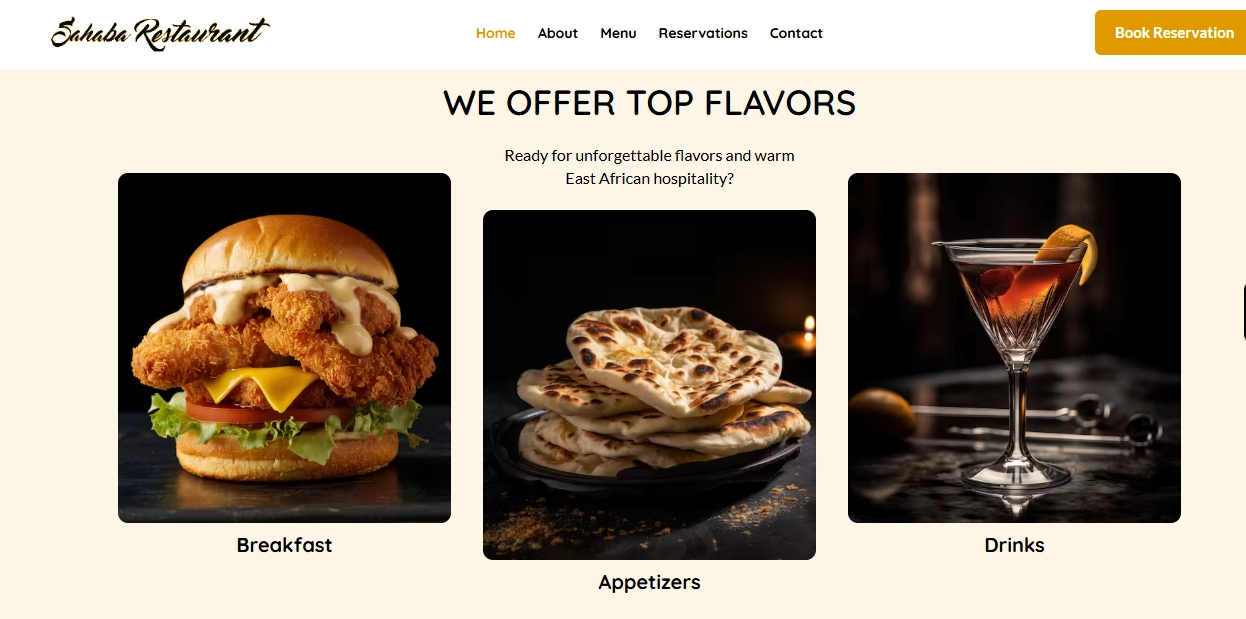
Task: Click the Sahaba Restaurant script logo
Action: (x=160, y=33)
